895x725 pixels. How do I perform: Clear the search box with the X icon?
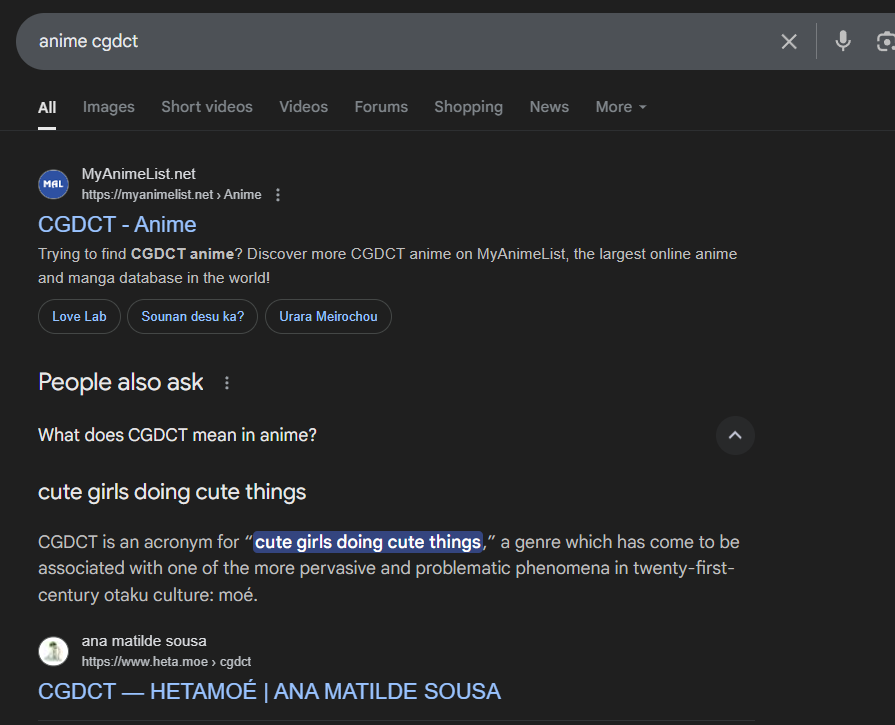point(789,41)
